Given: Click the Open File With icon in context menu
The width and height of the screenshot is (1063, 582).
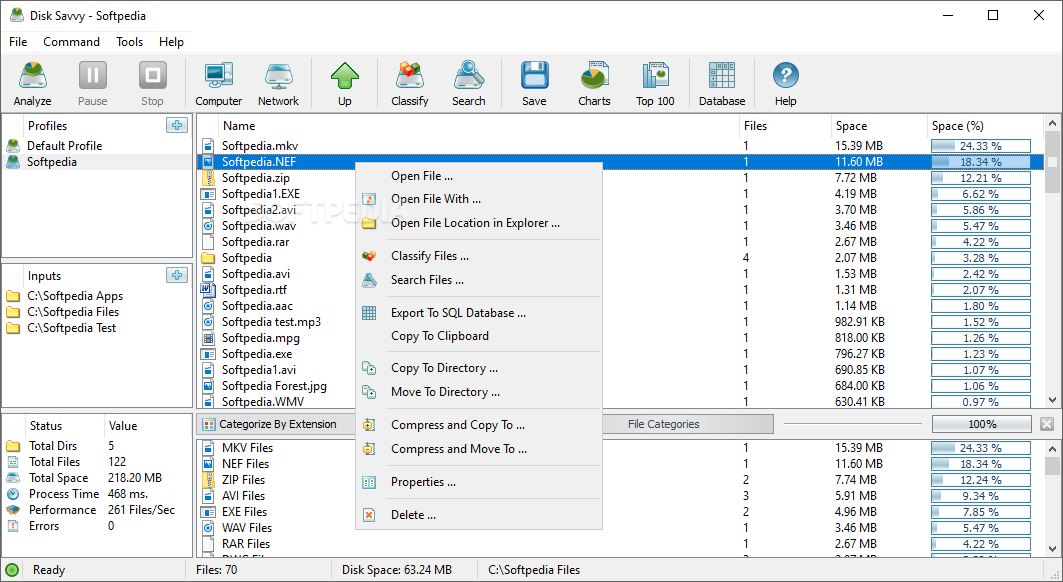Looking at the screenshot, I should pyautogui.click(x=369, y=199).
